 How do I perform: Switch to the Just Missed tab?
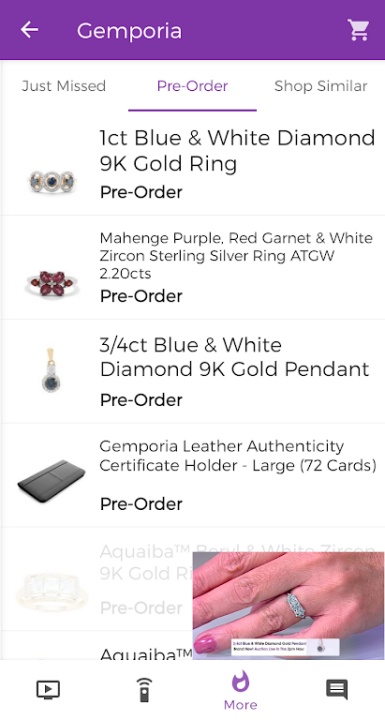coord(64,86)
